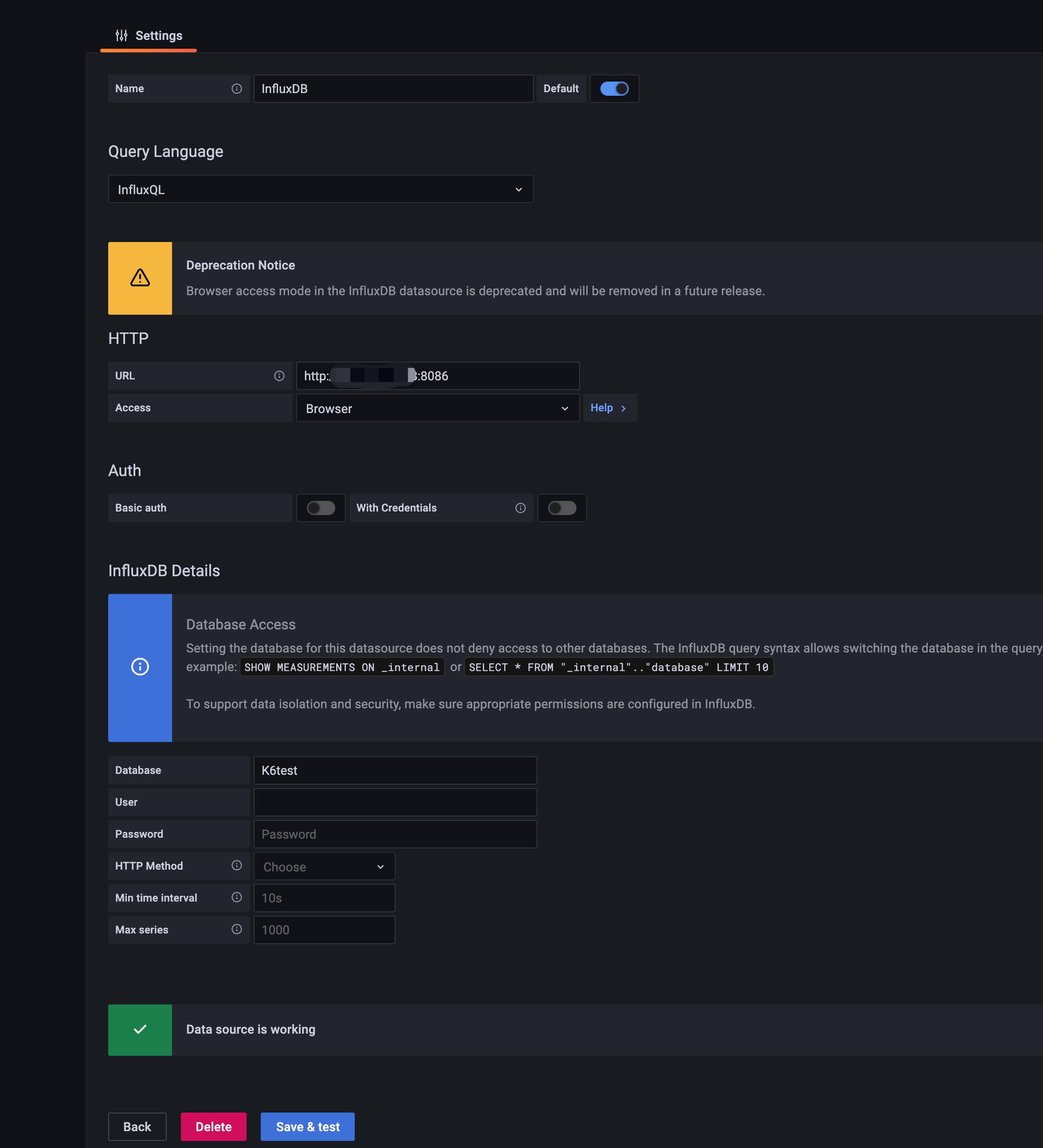Click the info icon next to Max series
This screenshot has height=1148, width=1043.
point(236,929)
